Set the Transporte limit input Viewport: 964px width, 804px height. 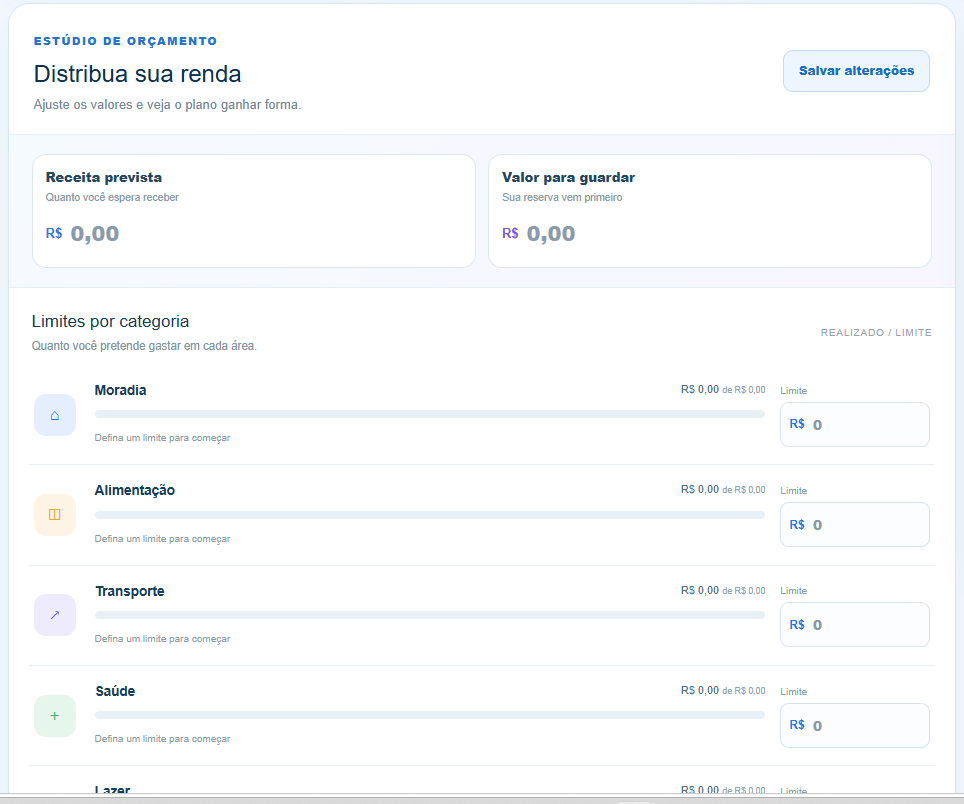[855, 625]
